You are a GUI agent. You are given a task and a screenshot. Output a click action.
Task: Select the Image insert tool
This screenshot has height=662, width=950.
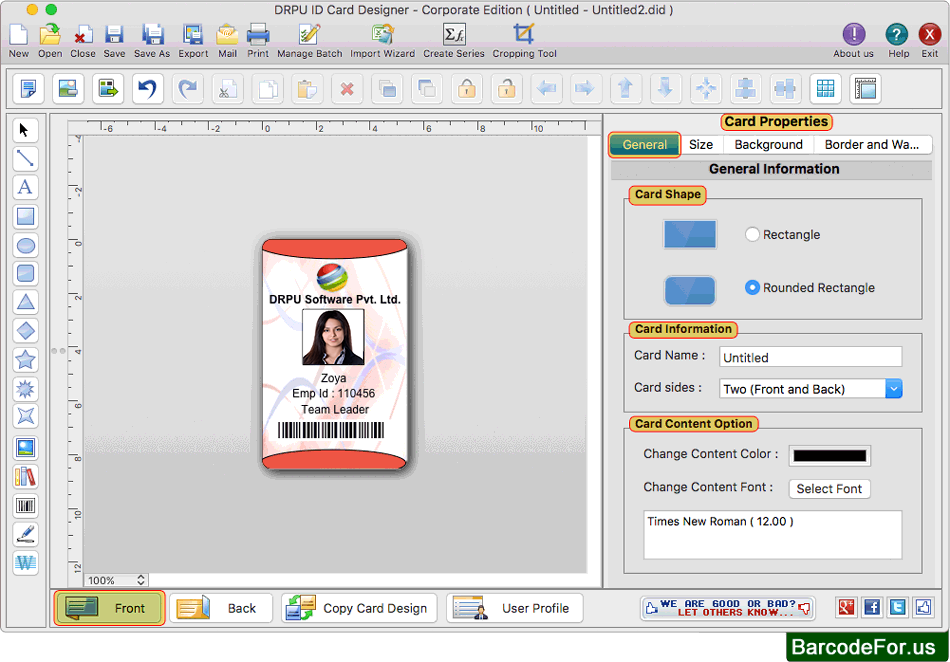pyautogui.click(x=25, y=447)
